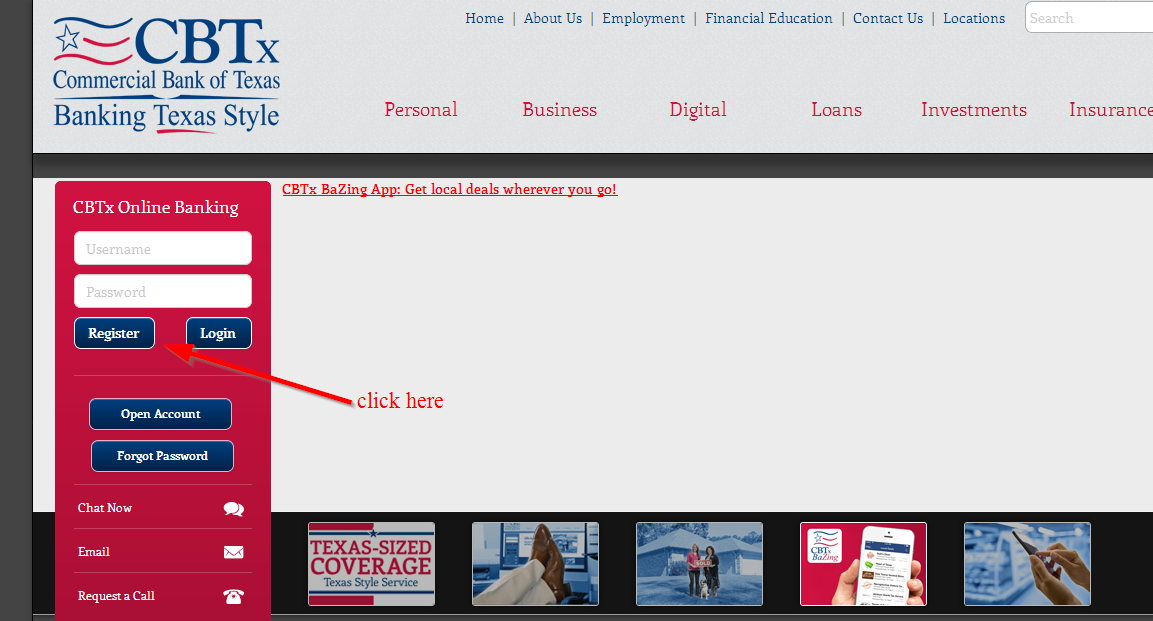Select the feet on desk thumbnail
The height and width of the screenshot is (621, 1153).
coord(535,564)
